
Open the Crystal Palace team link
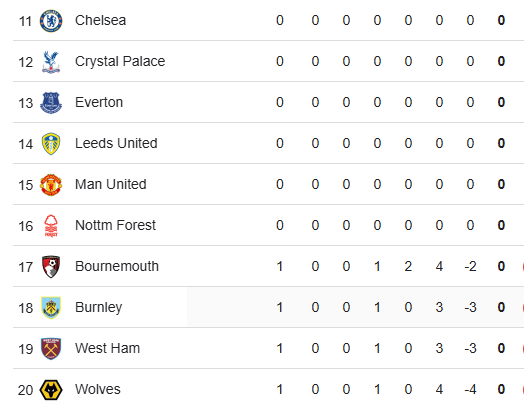tap(120, 61)
